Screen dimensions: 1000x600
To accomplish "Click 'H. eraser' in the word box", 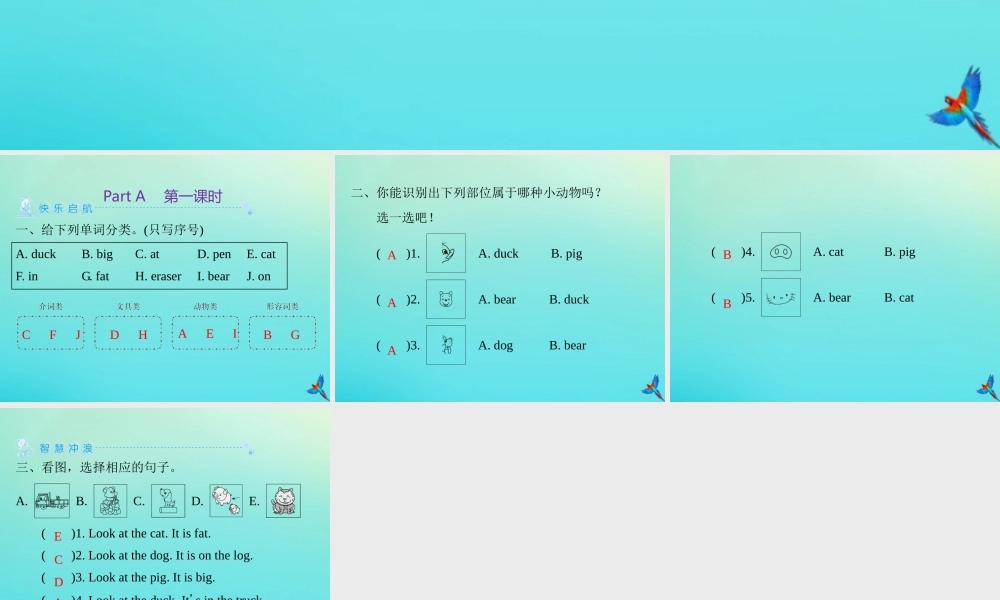I will point(158,276).
